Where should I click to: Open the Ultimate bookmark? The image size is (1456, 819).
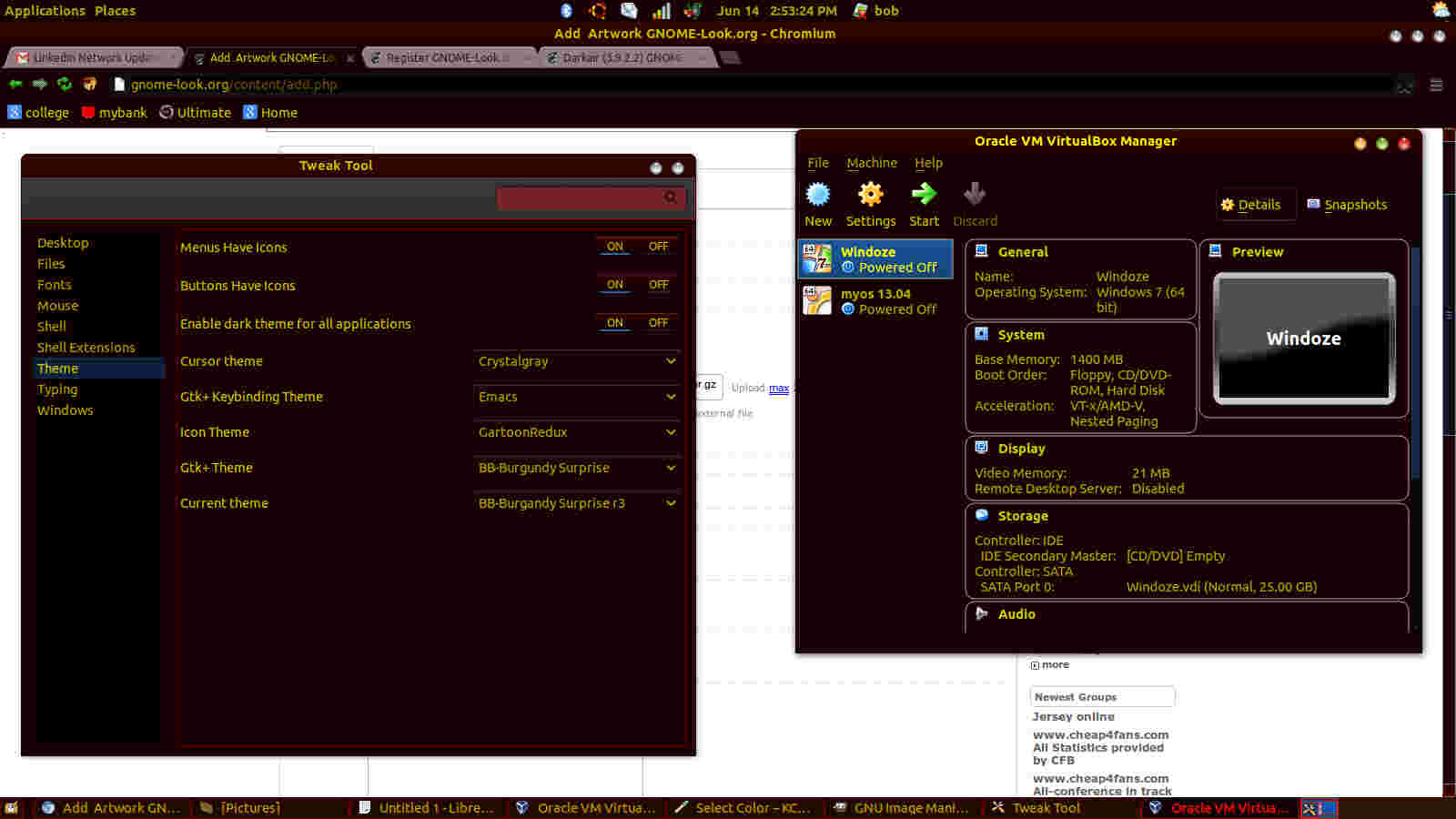[x=196, y=113]
